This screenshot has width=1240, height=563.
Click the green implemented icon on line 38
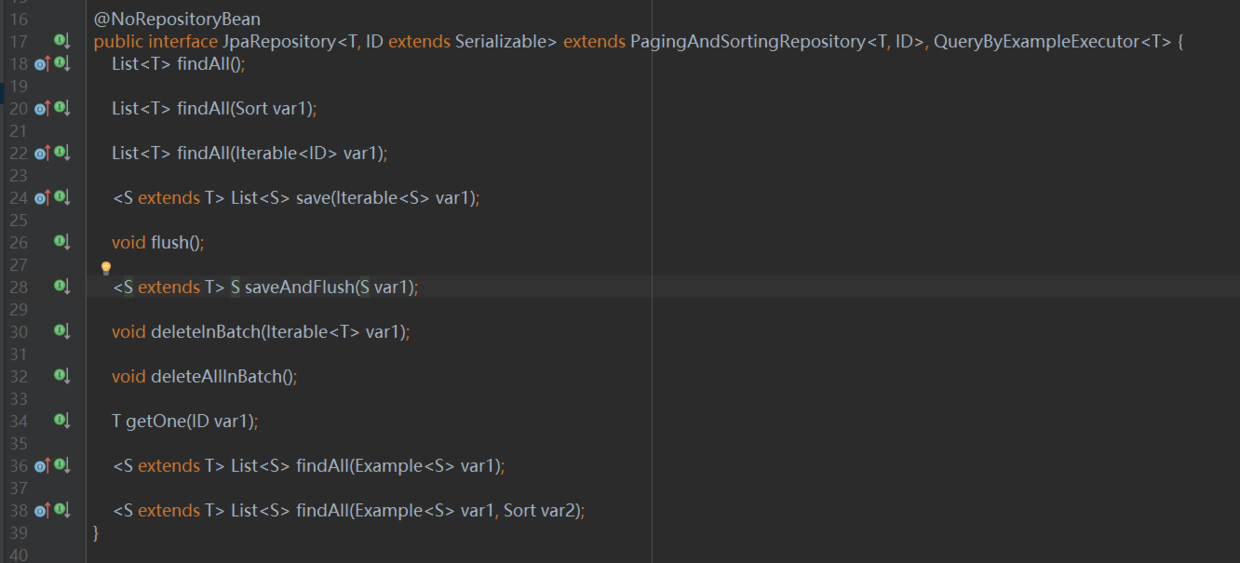coord(61,510)
